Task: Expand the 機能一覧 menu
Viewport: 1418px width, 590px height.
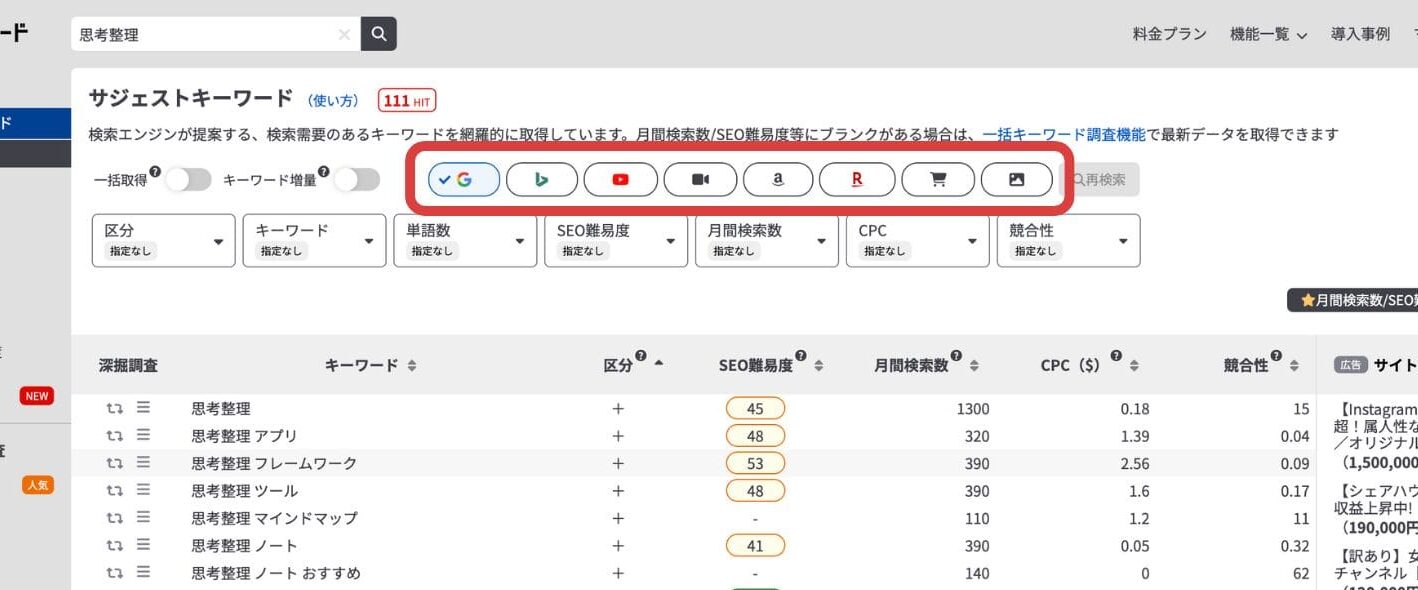Action: 1268,34
